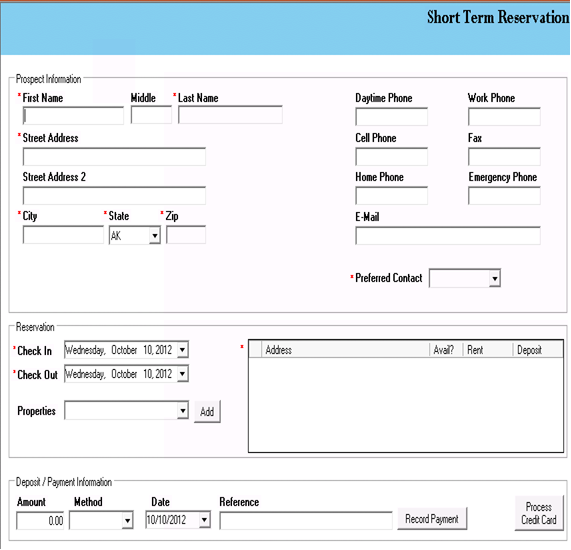Sort by the Address column header
571x550 pixels.
click(x=345, y=350)
